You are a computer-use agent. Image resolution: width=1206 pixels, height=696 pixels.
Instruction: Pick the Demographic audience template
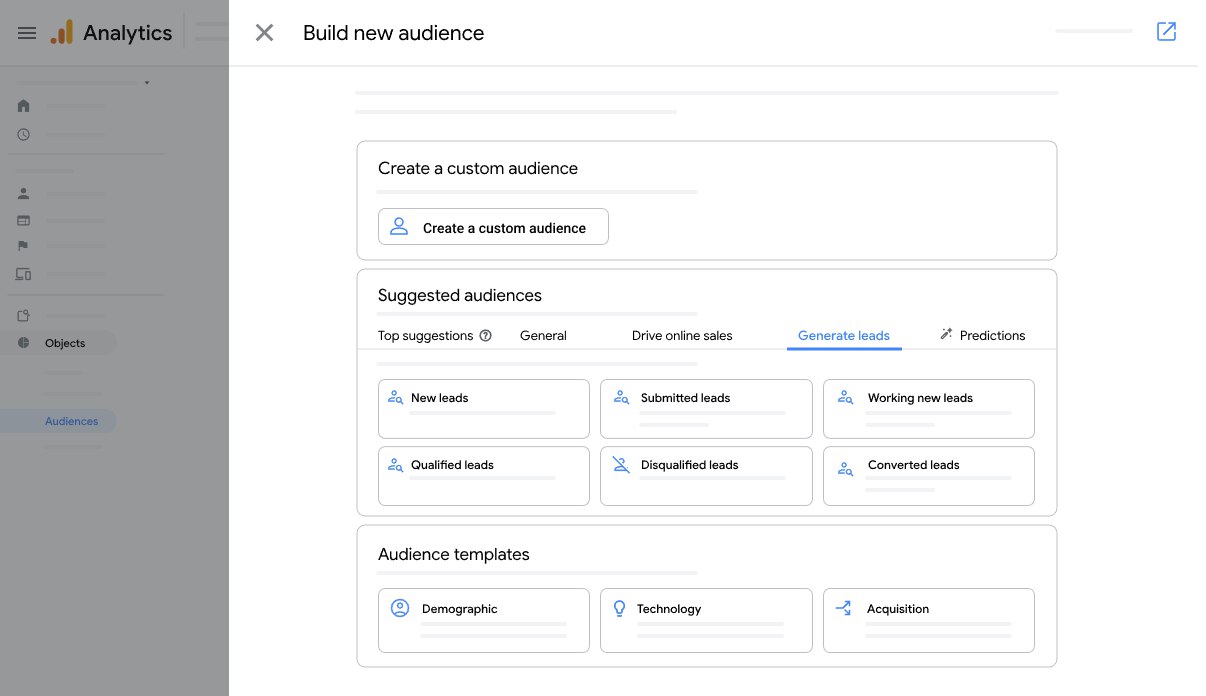(x=483, y=620)
